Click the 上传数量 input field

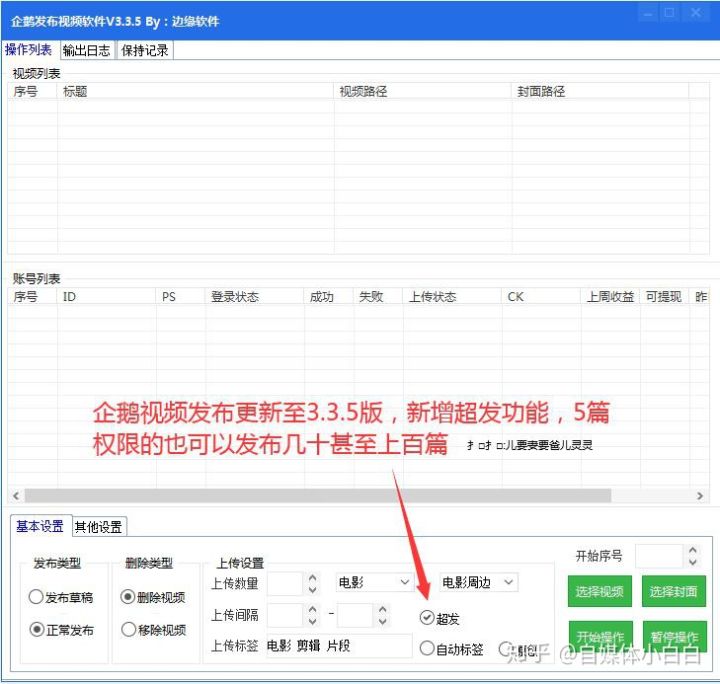tap(285, 583)
